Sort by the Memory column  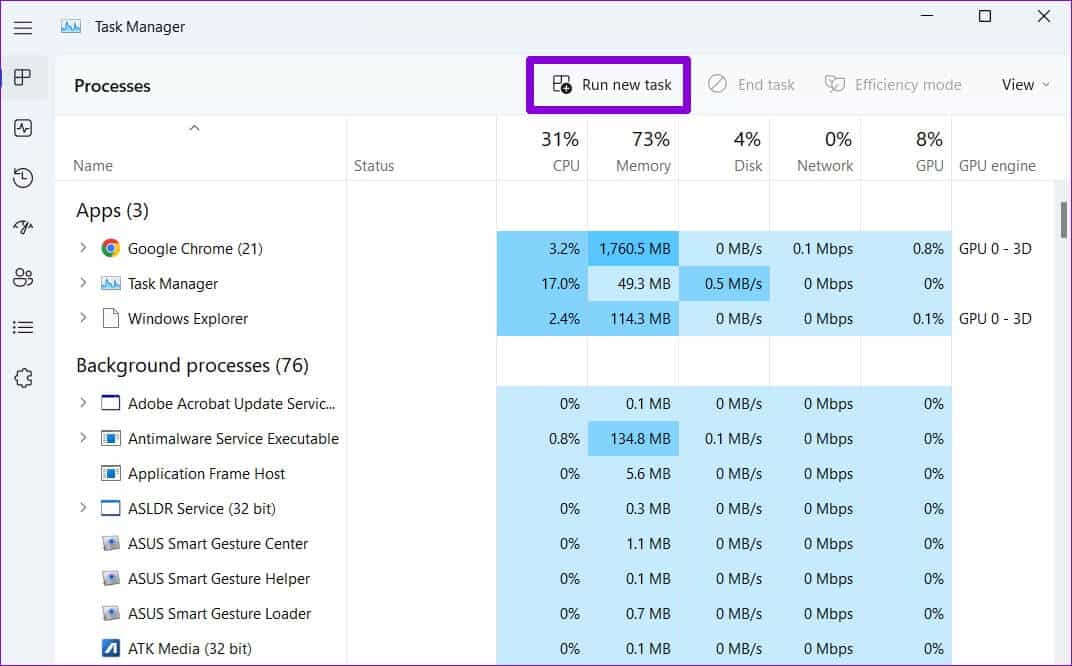(633, 150)
